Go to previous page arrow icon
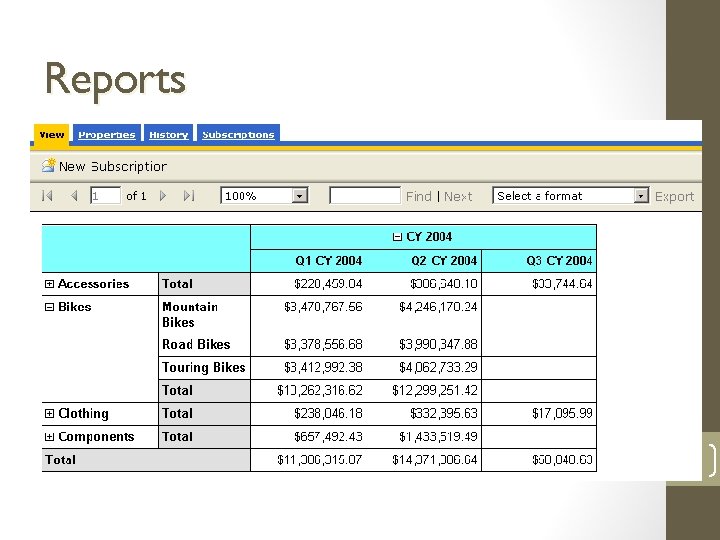 tap(74, 196)
